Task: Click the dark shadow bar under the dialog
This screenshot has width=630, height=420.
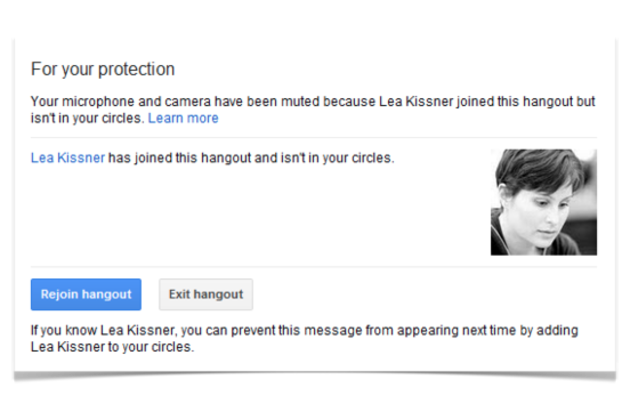Action: pyautogui.click(x=314, y=377)
